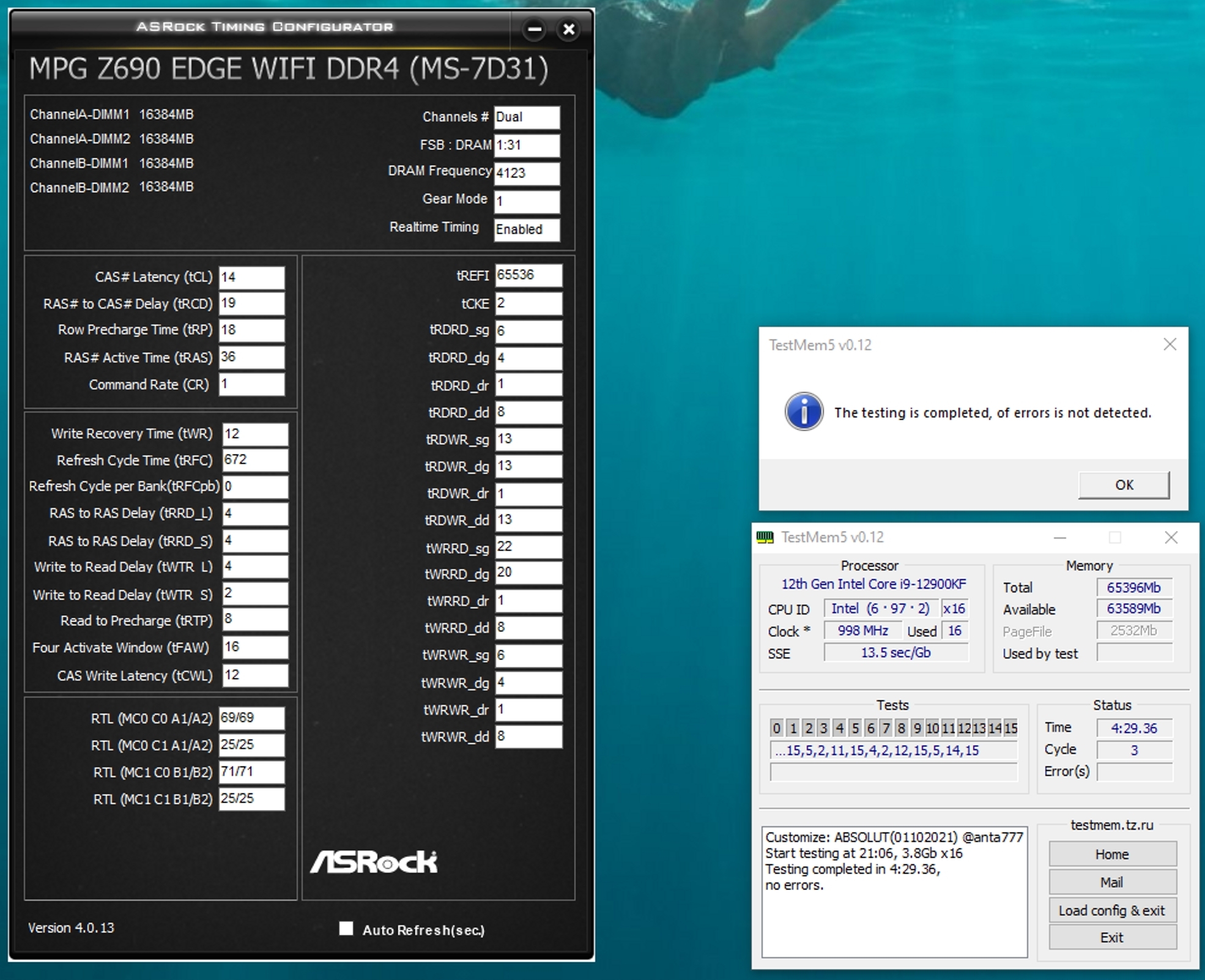Select Load config & exit
The height and width of the screenshot is (980, 1205).
[1112, 910]
